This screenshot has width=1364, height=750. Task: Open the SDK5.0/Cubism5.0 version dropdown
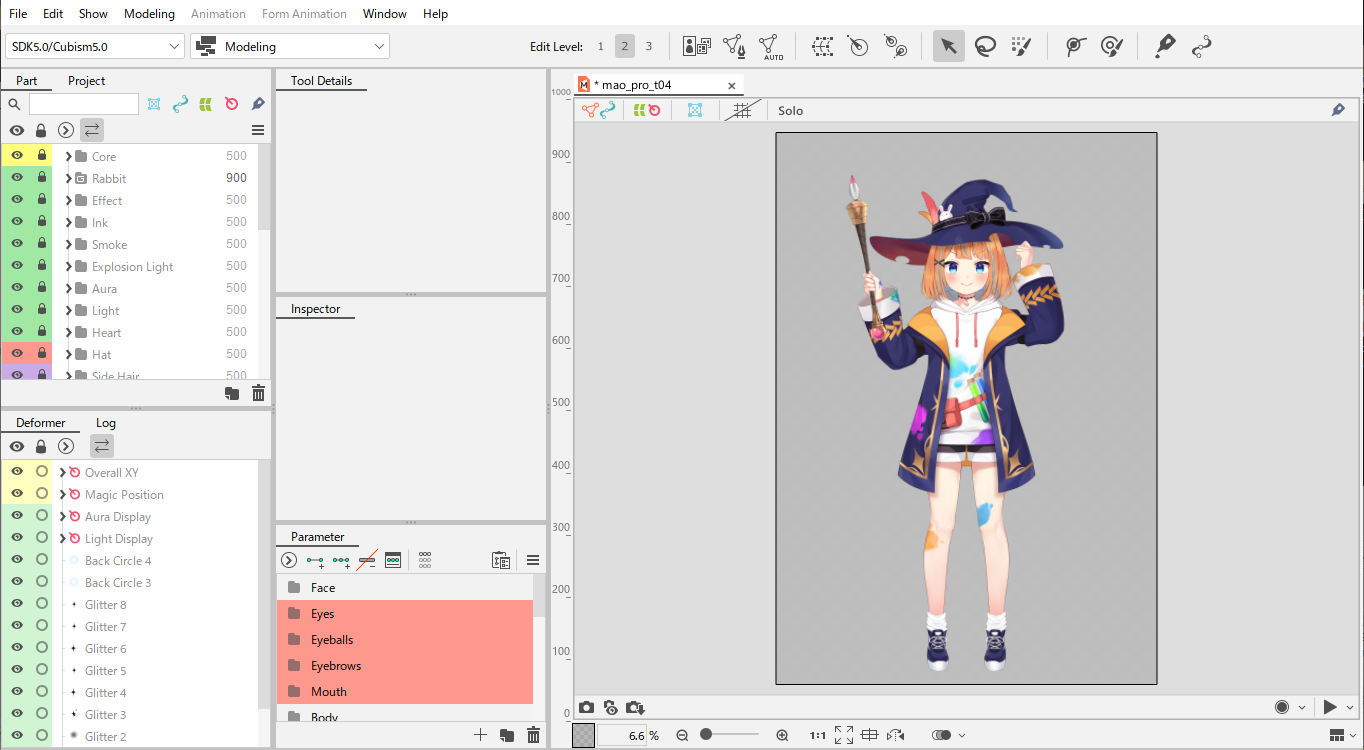pyautogui.click(x=95, y=46)
